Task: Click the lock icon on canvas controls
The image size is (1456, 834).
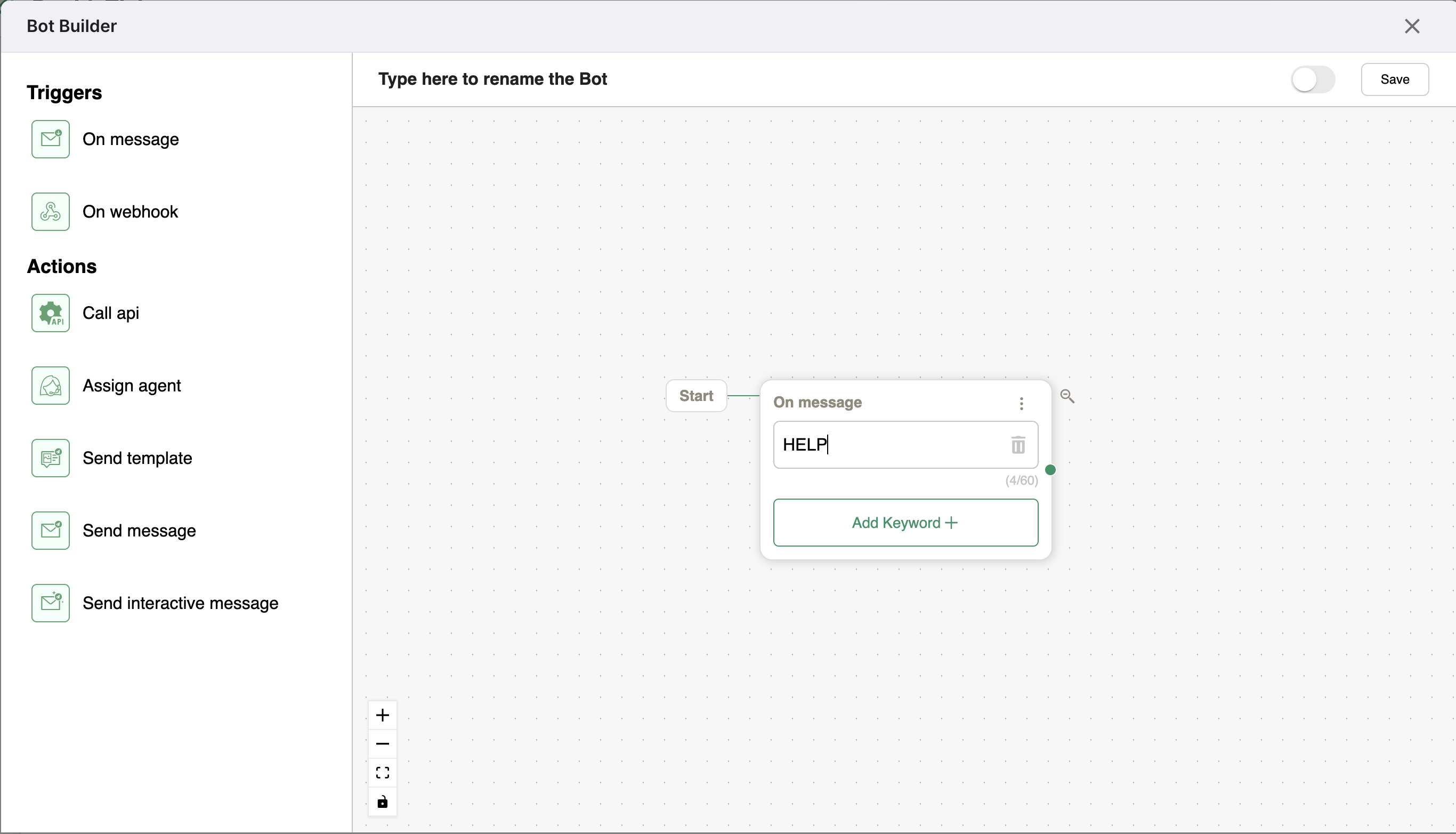Action: tap(382, 802)
